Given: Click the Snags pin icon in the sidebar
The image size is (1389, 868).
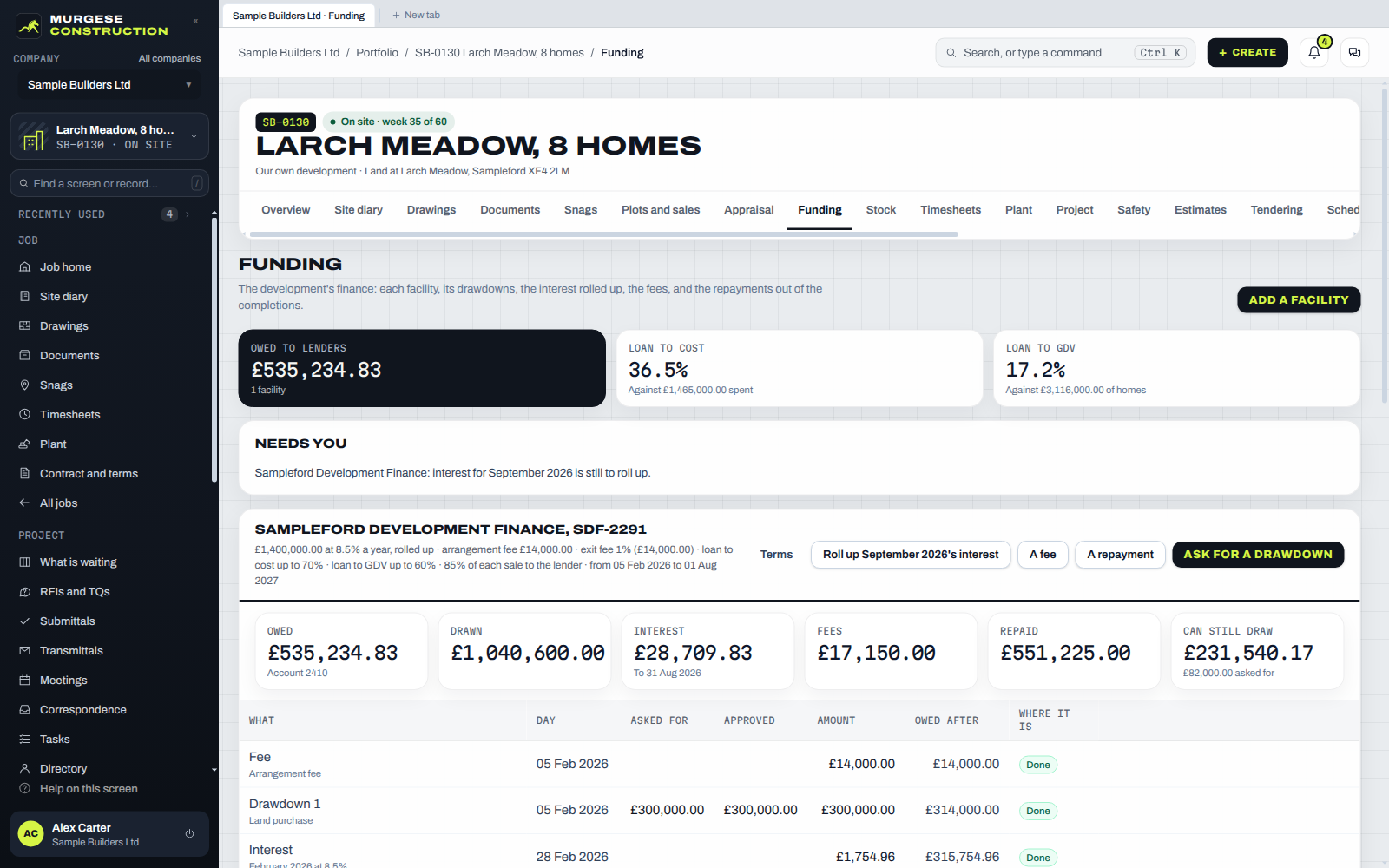Looking at the screenshot, I should pos(24,385).
